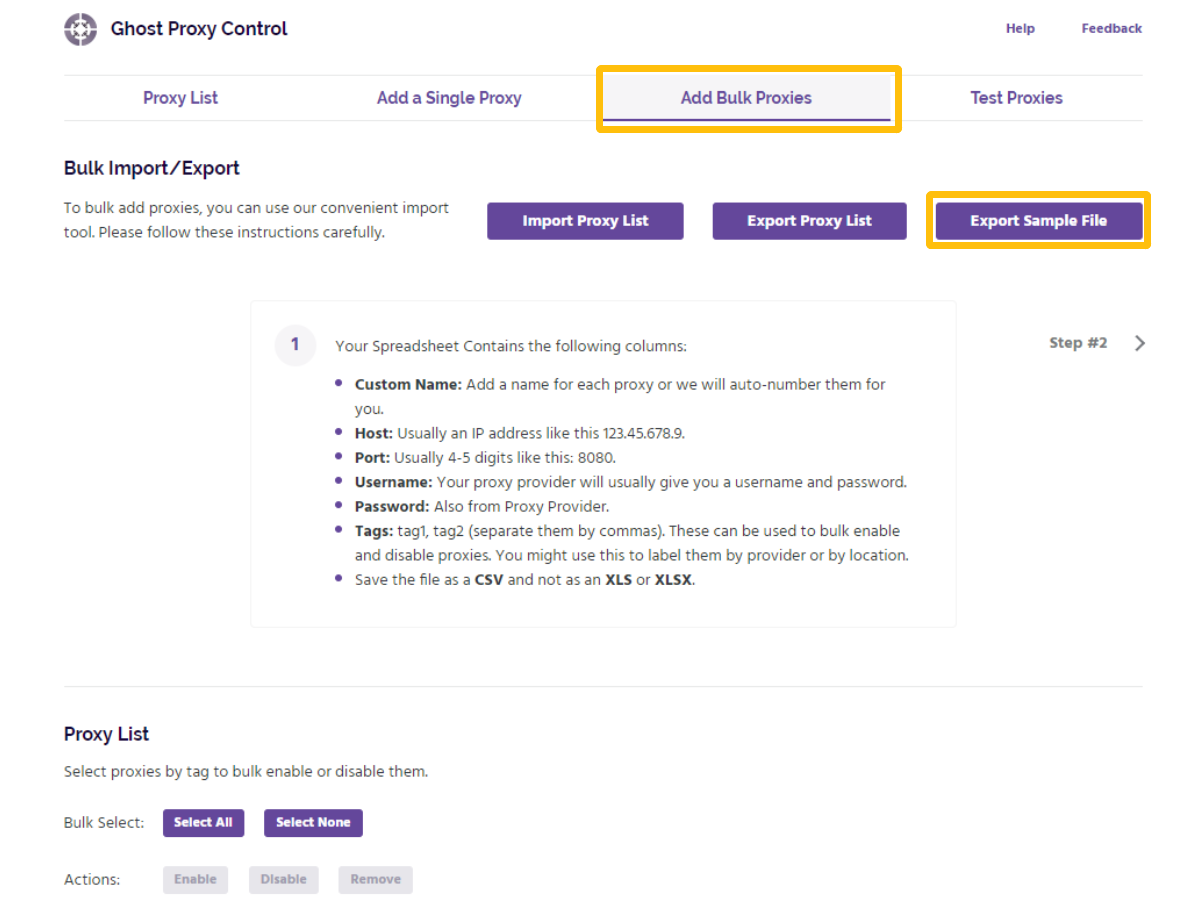Open the Feedback link
Viewport: 1199px width, 905px height.
pyautogui.click(x=1111, y=29)
